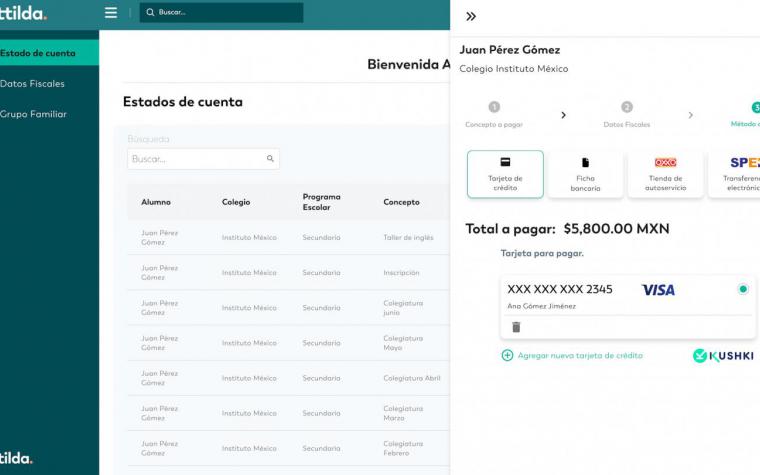
Task: Click the VISA logo on card
Action: click(x=658, y=290)
